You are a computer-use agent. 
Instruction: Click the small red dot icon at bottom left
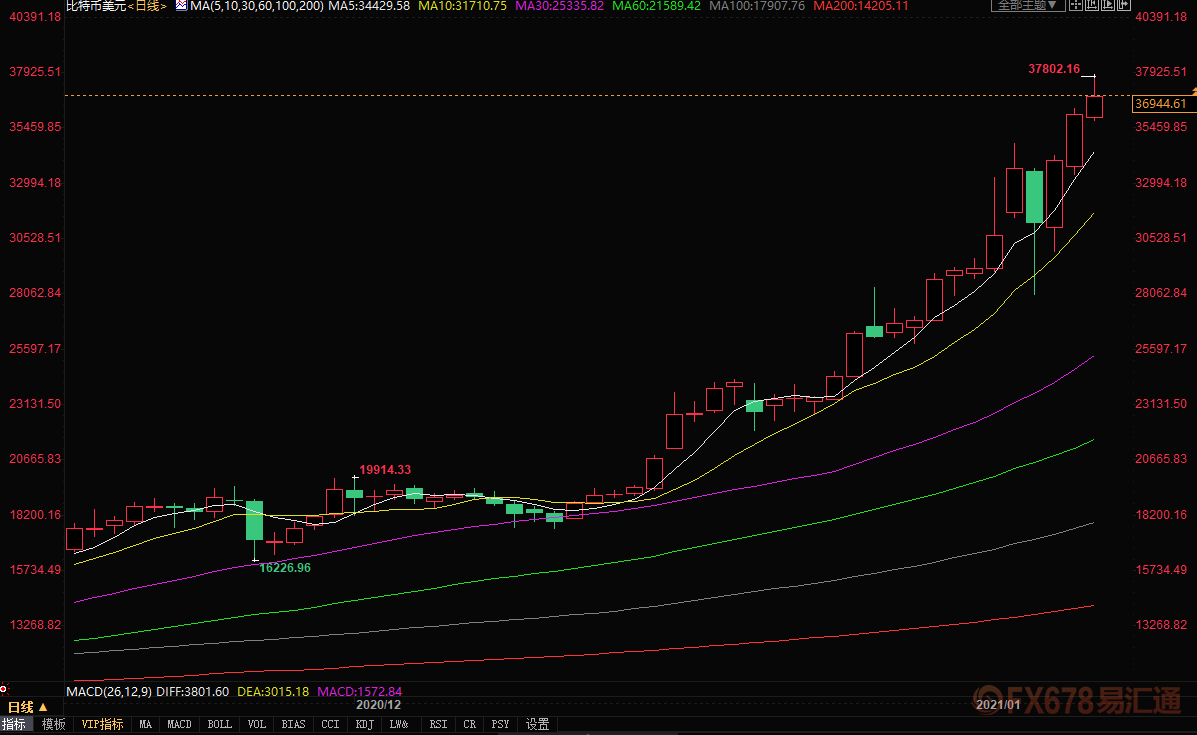point(5,689)
